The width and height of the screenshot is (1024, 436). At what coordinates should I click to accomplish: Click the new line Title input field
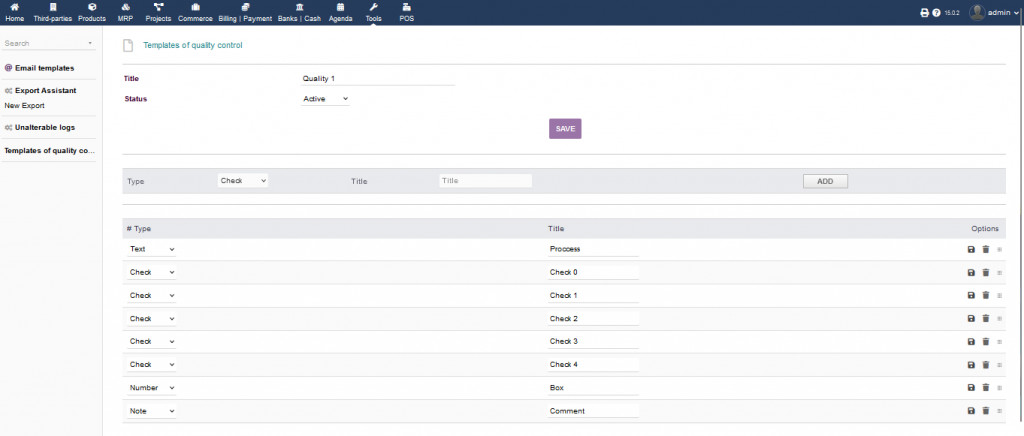point(485,181)
